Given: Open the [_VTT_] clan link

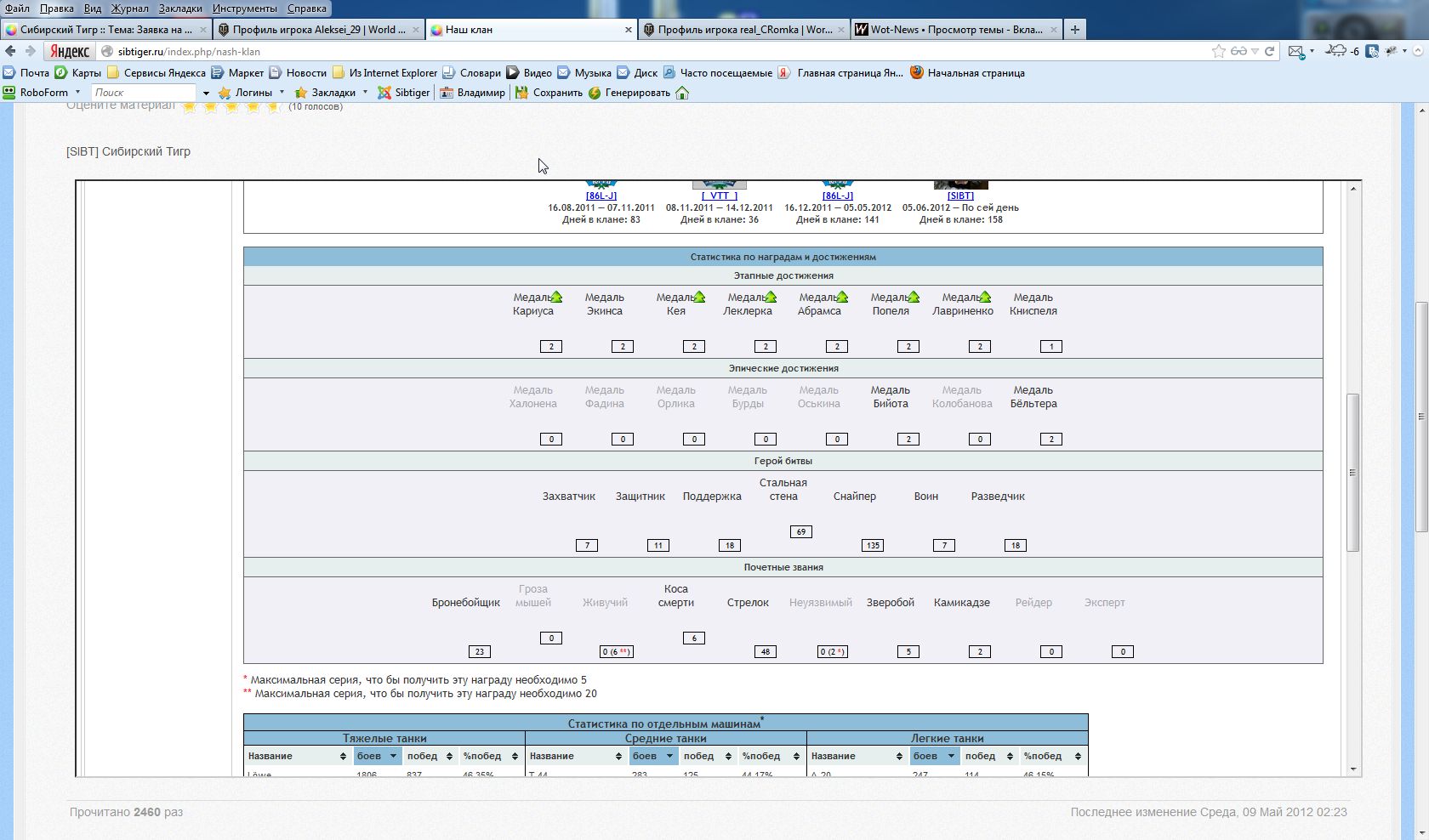Looking at the screenshot, I should point(719,196).
